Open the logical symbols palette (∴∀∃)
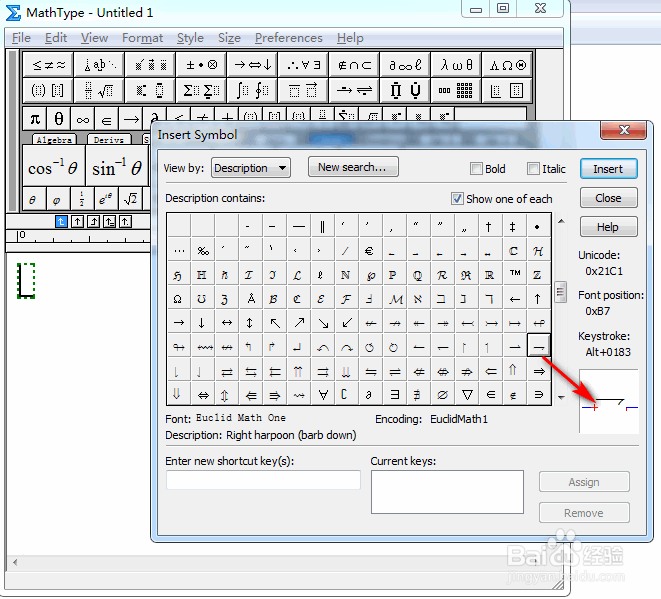This screenshot has width=661, height=599. (303, 65)
